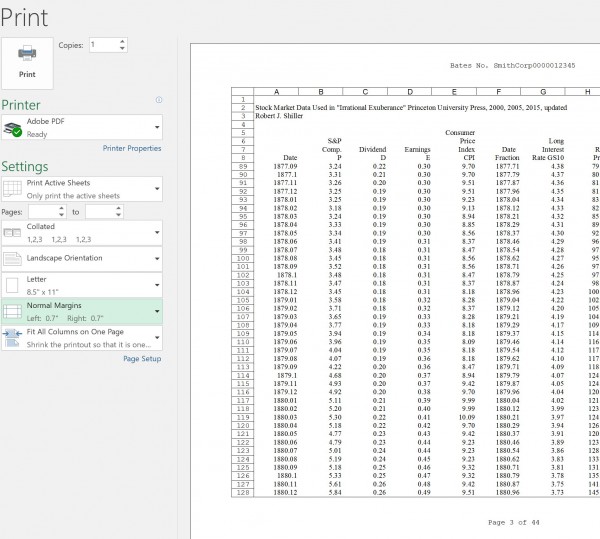Click the Adobe PDF printer icon

(x=14, y=127)
